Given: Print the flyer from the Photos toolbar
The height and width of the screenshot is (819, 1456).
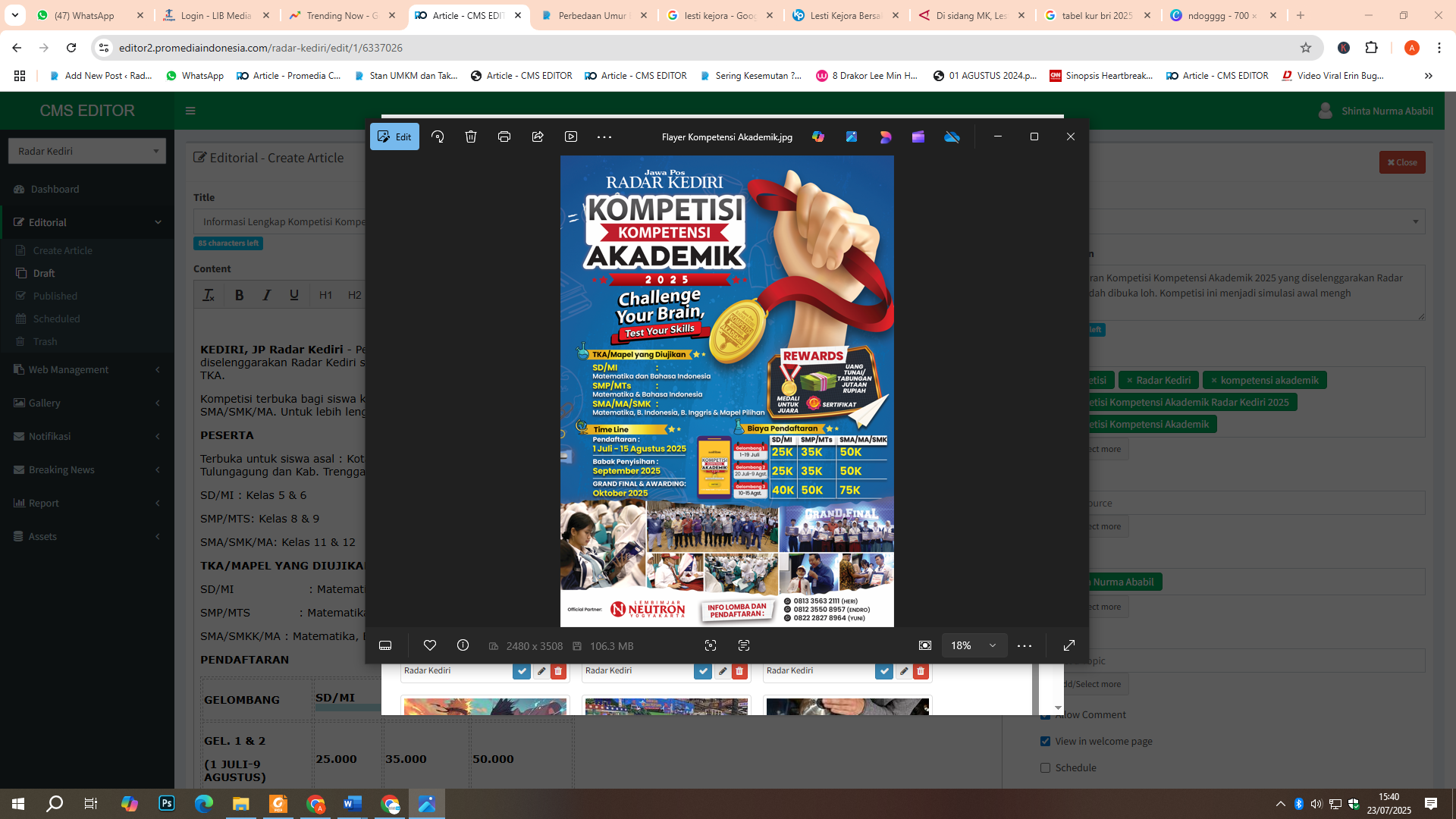Looking at the screenshot, I should tap(504, 137).
